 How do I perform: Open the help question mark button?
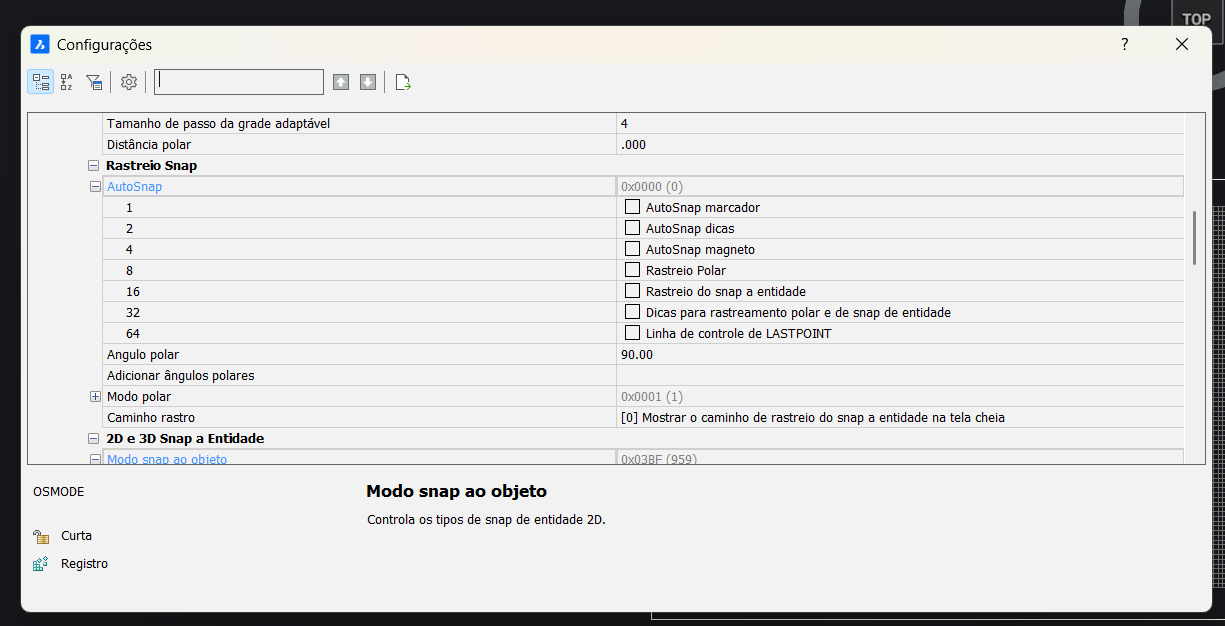(1125, 44)
